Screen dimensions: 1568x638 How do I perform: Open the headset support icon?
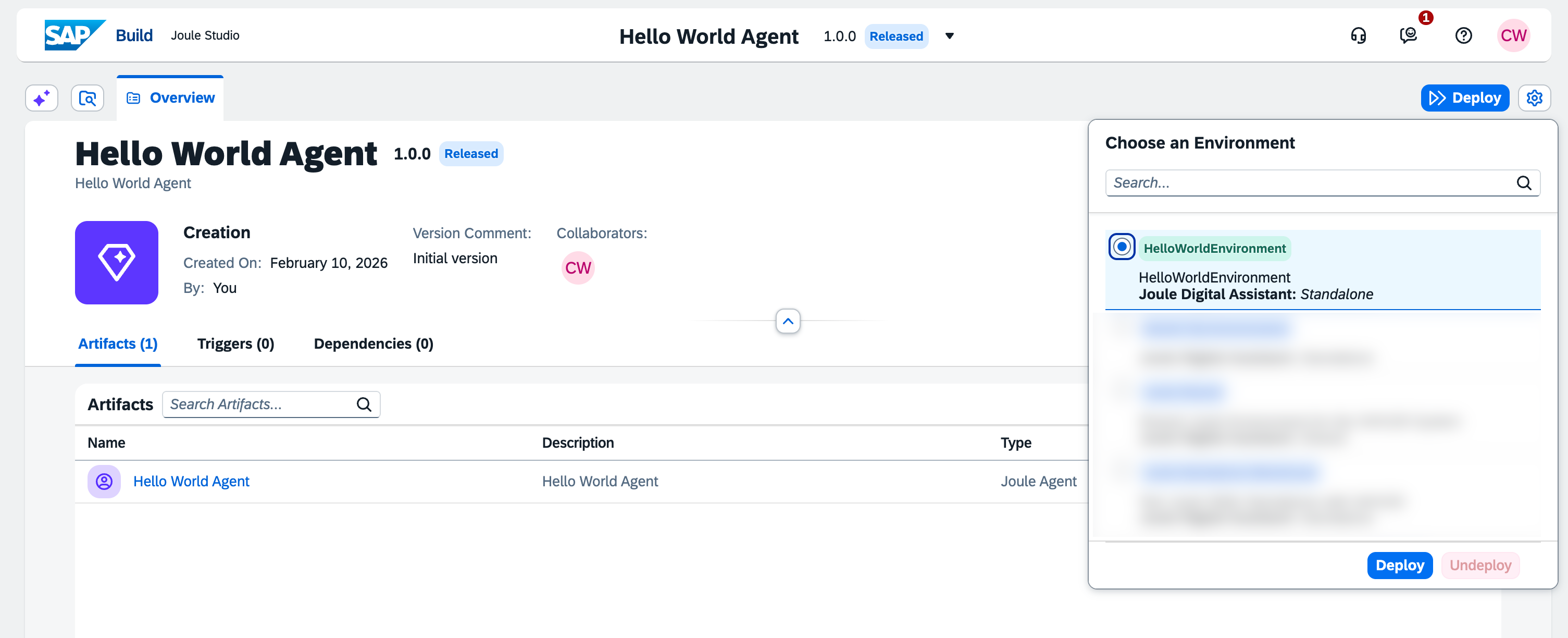pos(1358,36)
